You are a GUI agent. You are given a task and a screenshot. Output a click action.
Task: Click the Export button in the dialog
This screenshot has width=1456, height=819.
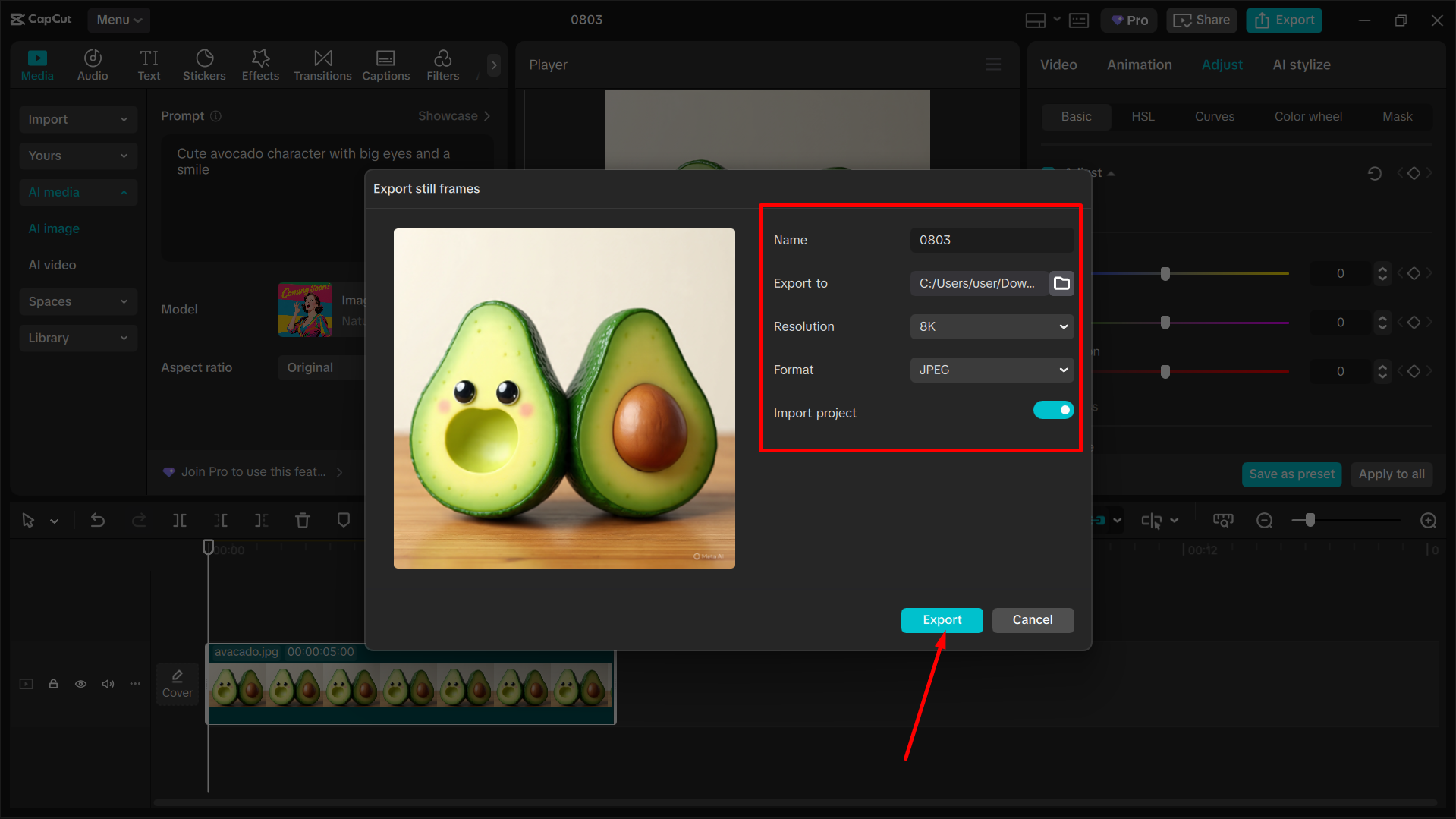click(942, 620)
